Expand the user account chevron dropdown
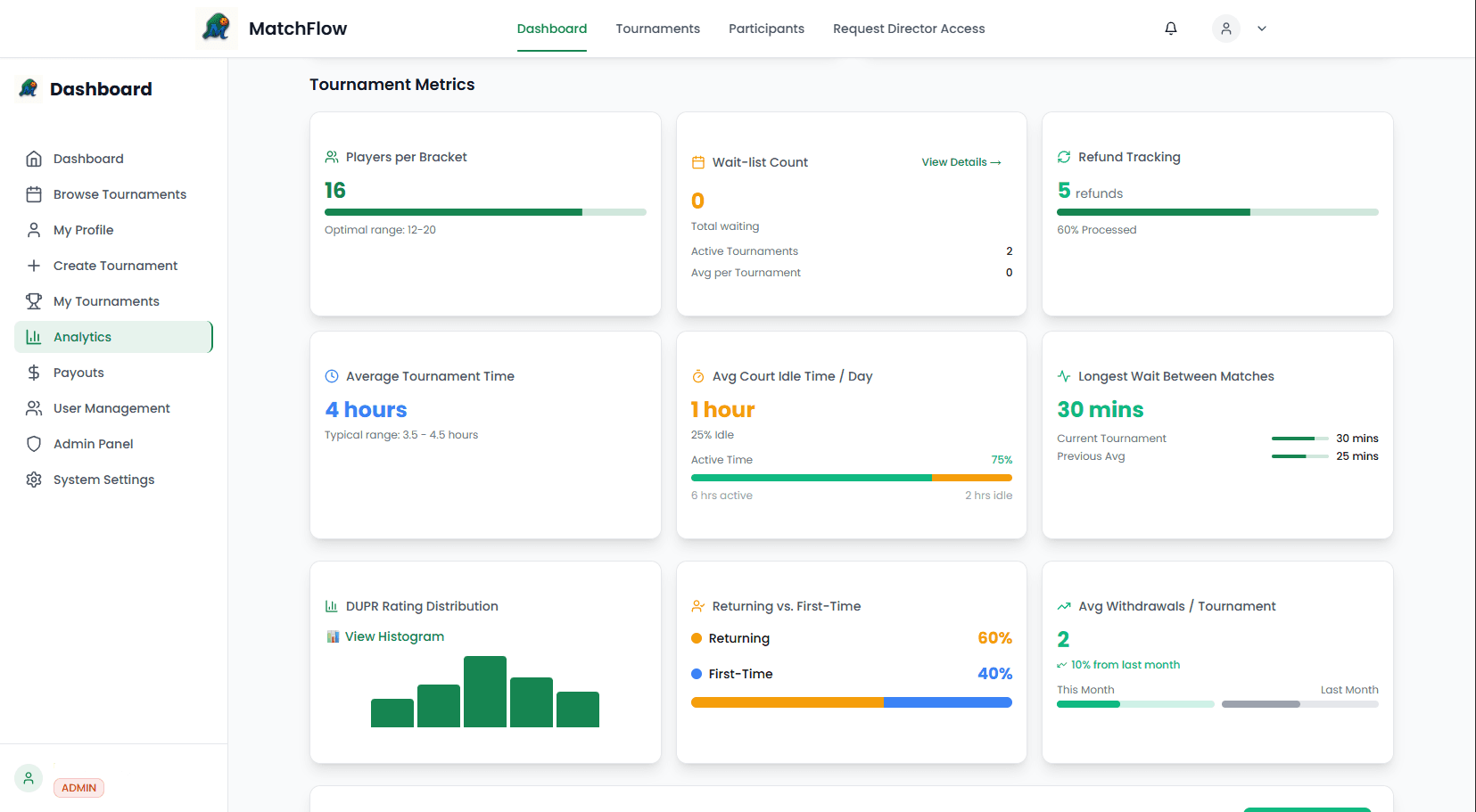The height and width of the screenshot is (812, 1476). pyautogui.click(x=1261, y=28)
